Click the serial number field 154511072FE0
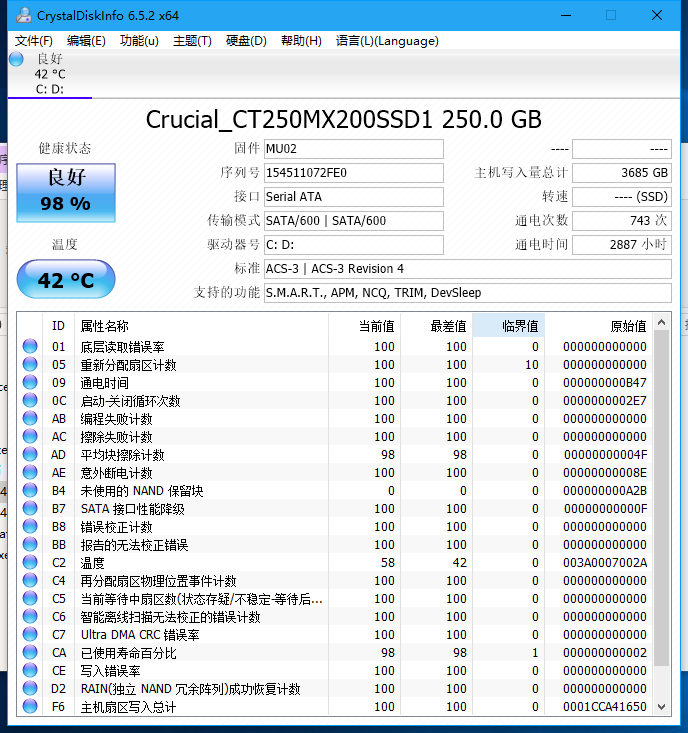 pos(354,173)
